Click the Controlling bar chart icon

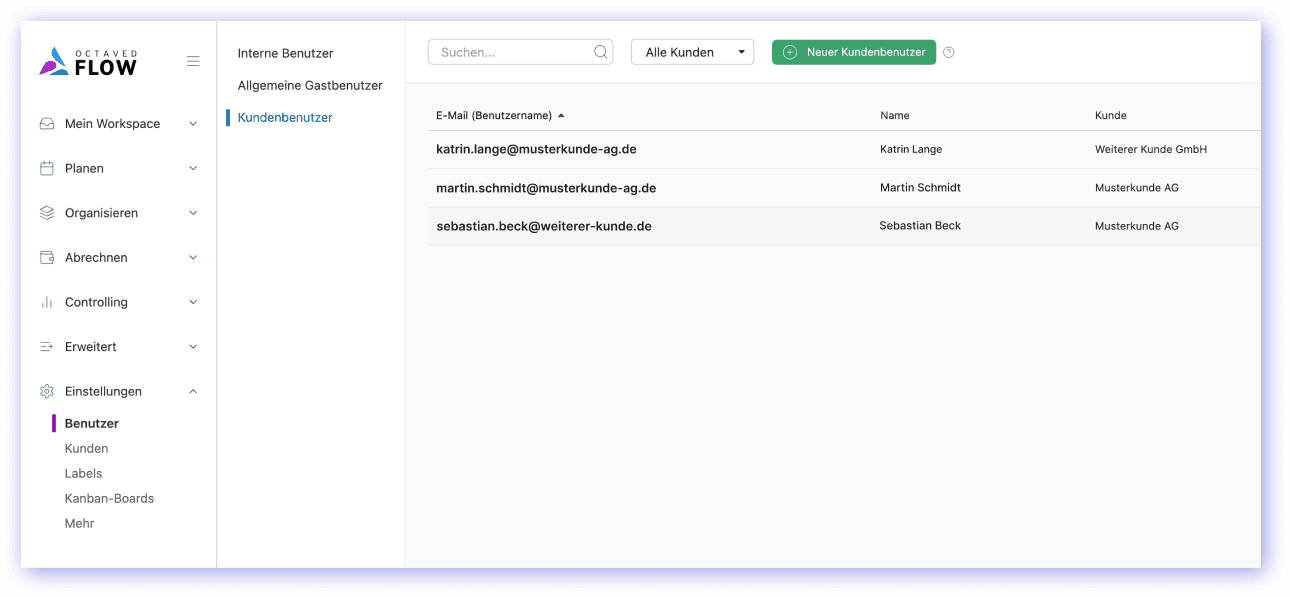47,302
